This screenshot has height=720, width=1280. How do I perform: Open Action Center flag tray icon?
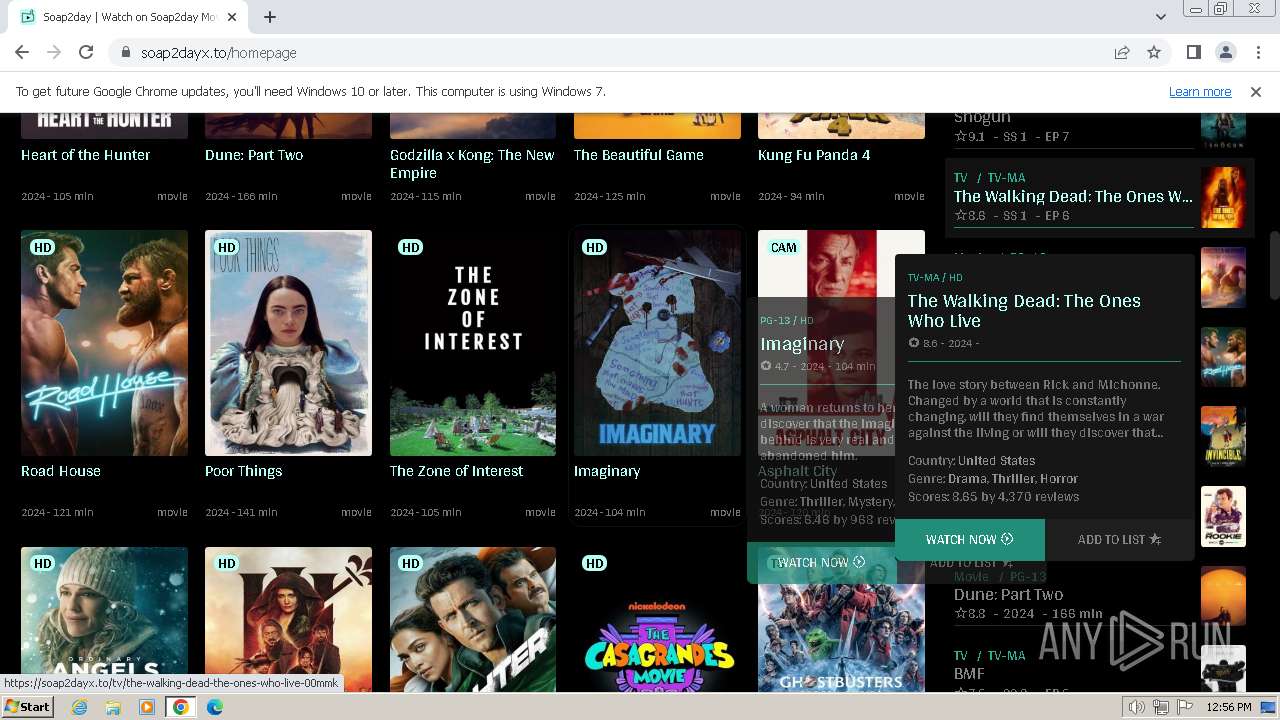1185,707
